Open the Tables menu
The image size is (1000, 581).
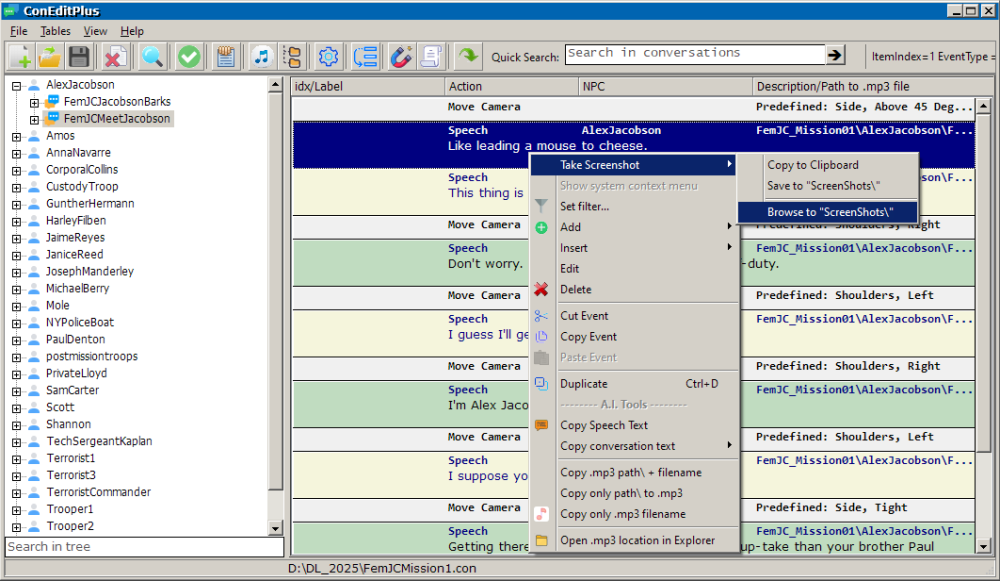(x=55, y=31)
